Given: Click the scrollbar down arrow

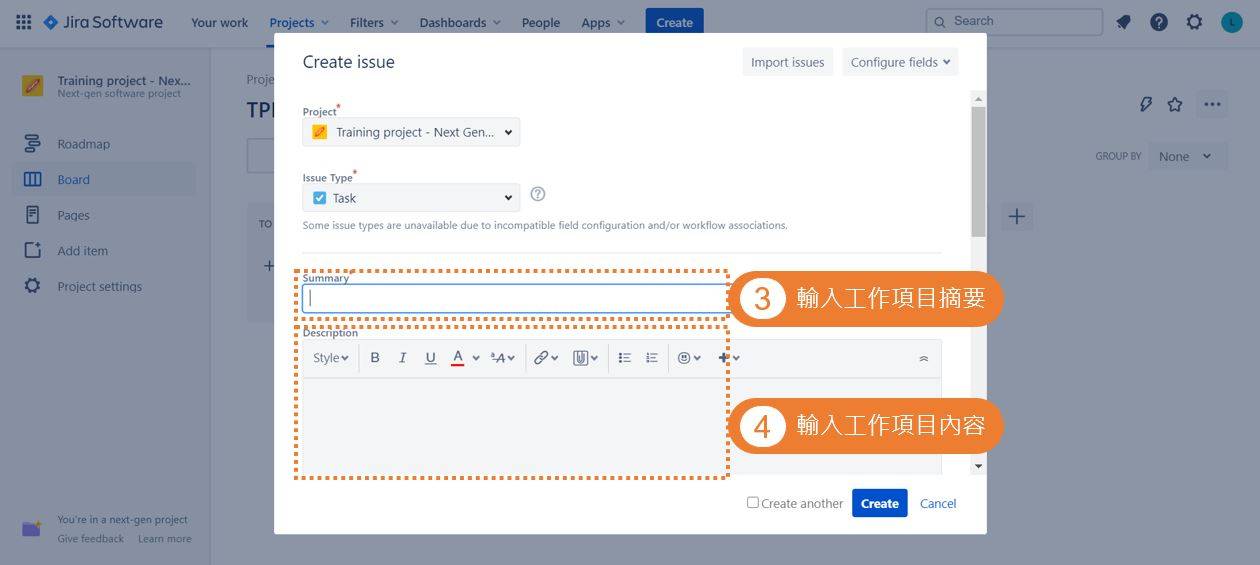Looking at the screenshot, I should (x=978, y=466).
